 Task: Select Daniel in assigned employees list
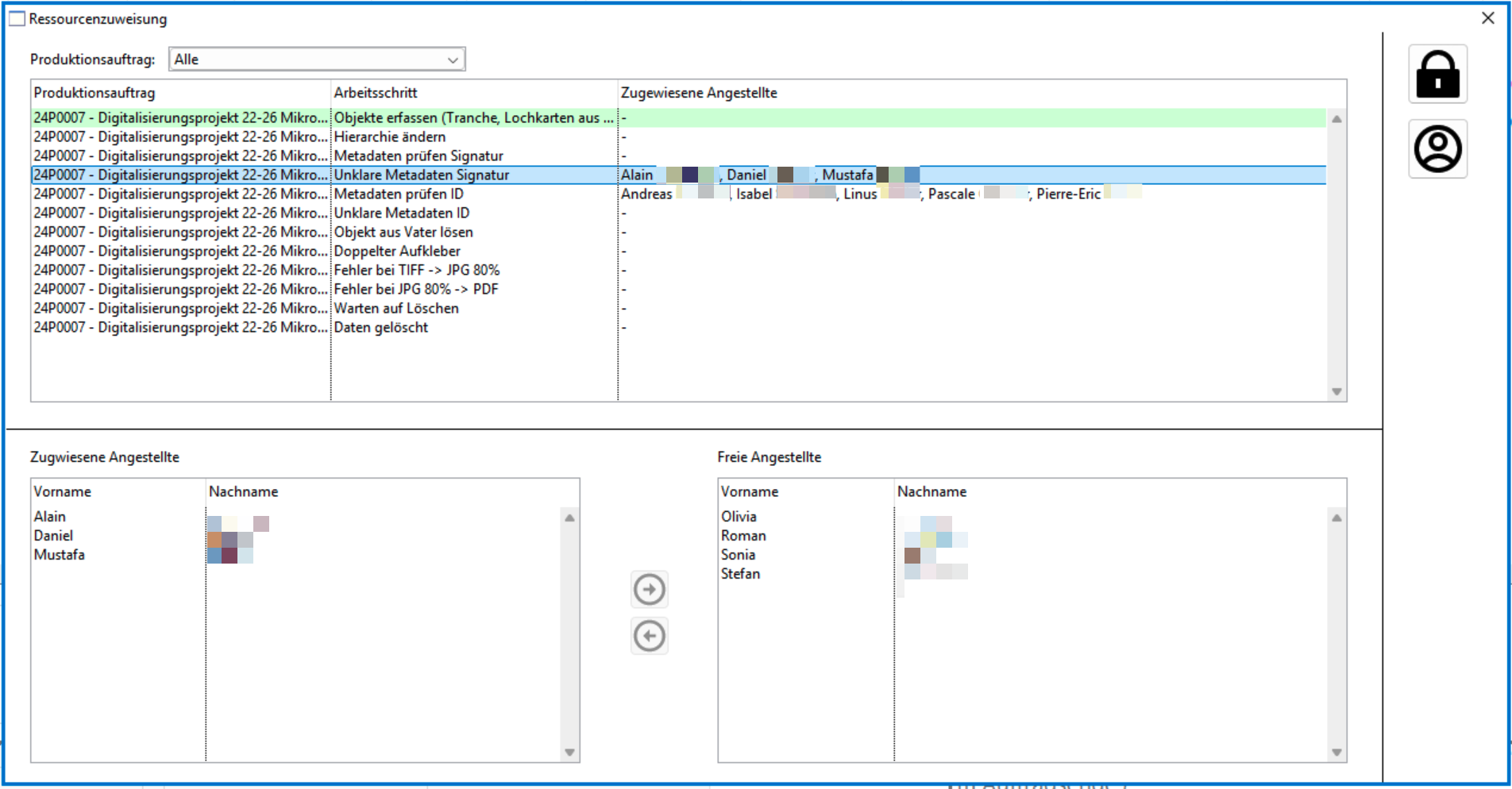pyautogui.click(x=54, y=536)
